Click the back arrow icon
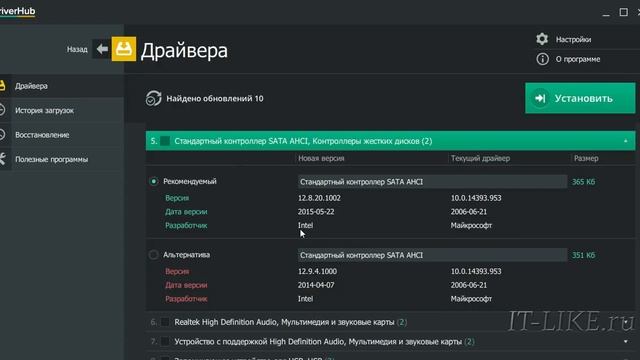 [102, 49]
